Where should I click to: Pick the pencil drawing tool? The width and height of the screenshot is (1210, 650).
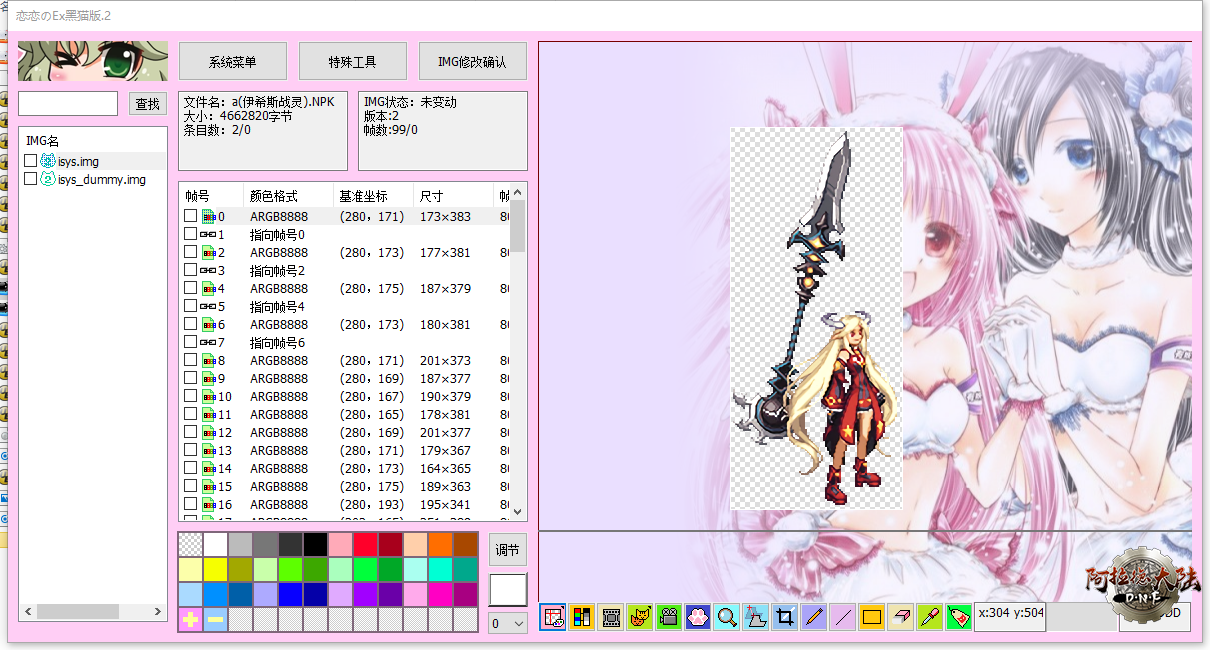tap(814, 618)
